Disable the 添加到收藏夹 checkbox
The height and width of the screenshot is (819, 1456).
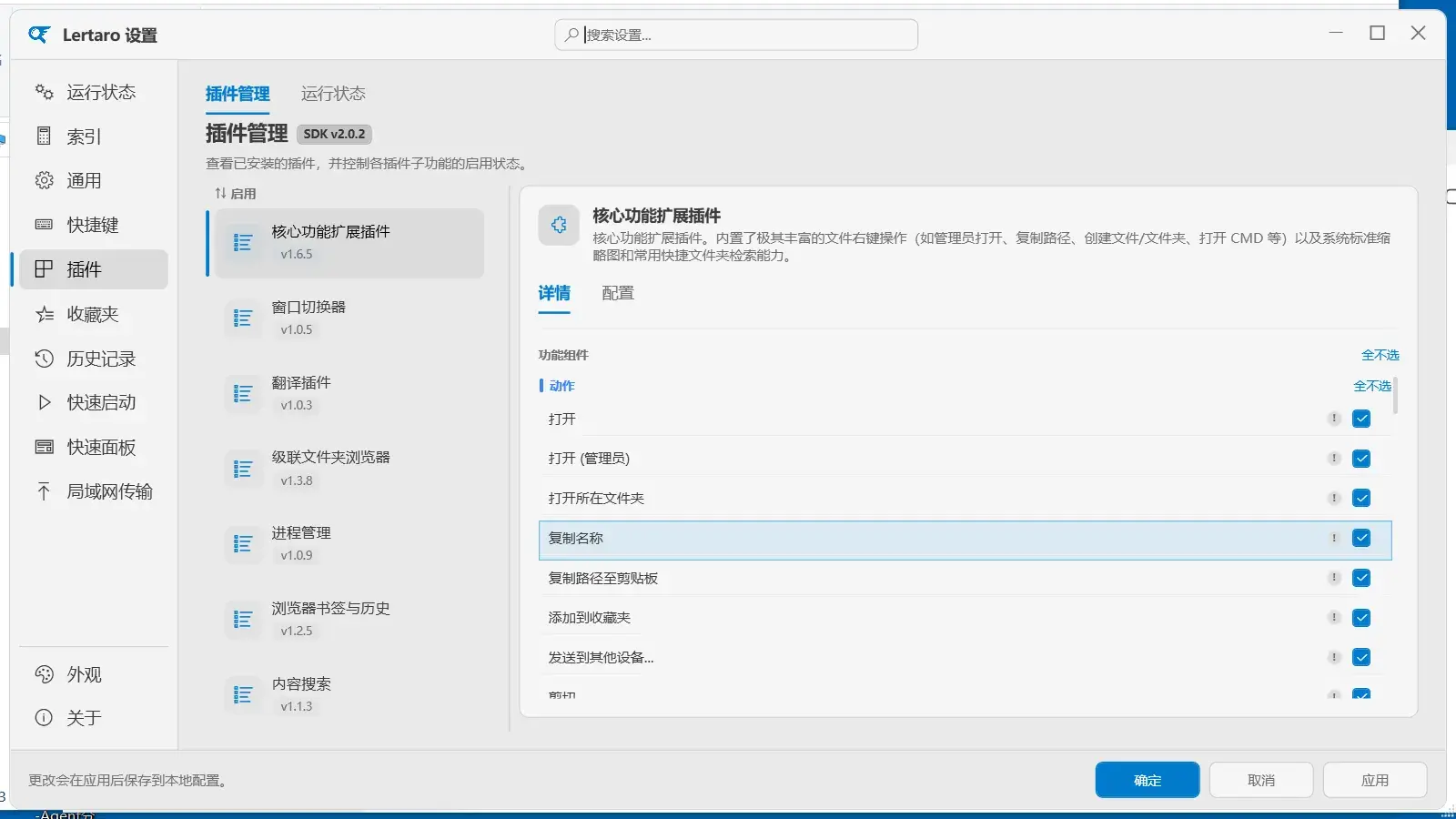pos(1361,618)
